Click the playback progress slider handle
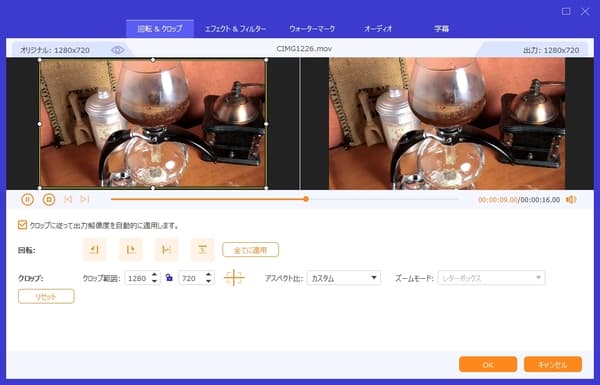Screen dimensions: 600x385 pyautogui.click(x=306, y=199)
